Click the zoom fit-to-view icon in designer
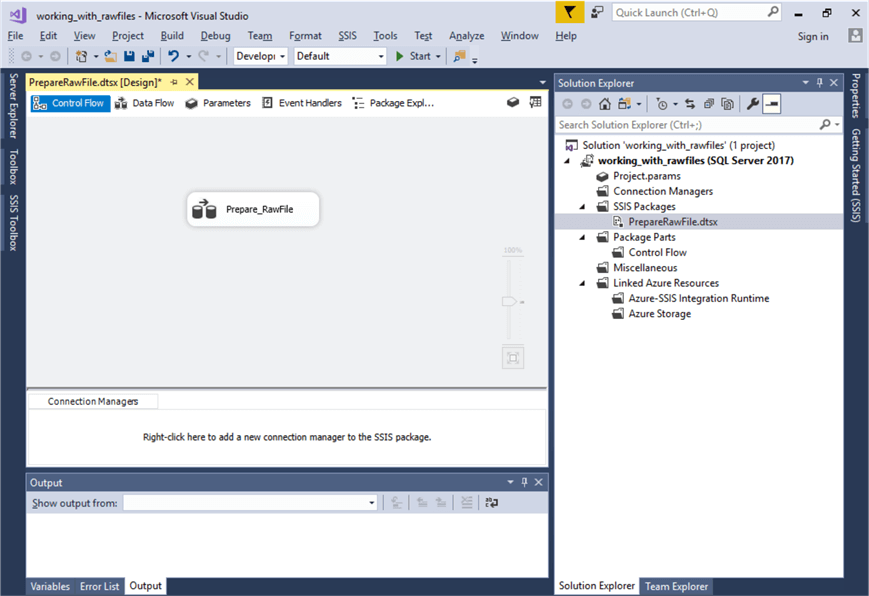The width and height of the screenshot is (869, 596). tap(513, 358)
